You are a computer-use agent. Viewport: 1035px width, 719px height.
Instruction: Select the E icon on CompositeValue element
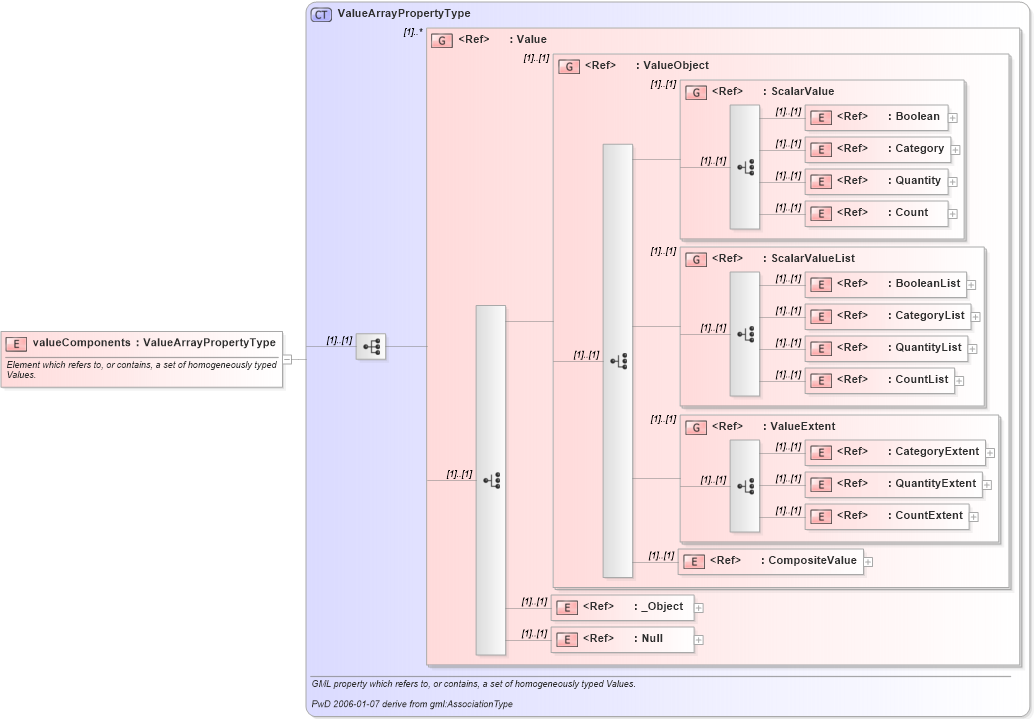point(693,562)
